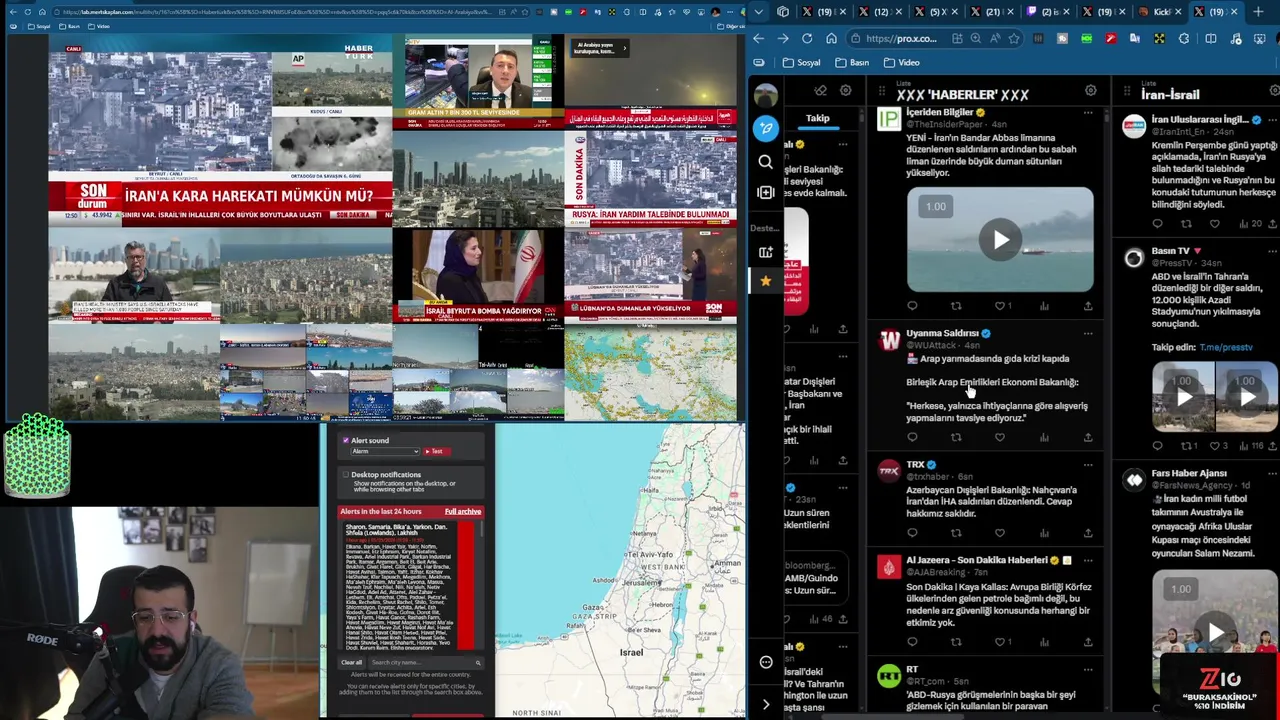Open more options on İçeriden Bilgiler post

[x=1088, y=113]
